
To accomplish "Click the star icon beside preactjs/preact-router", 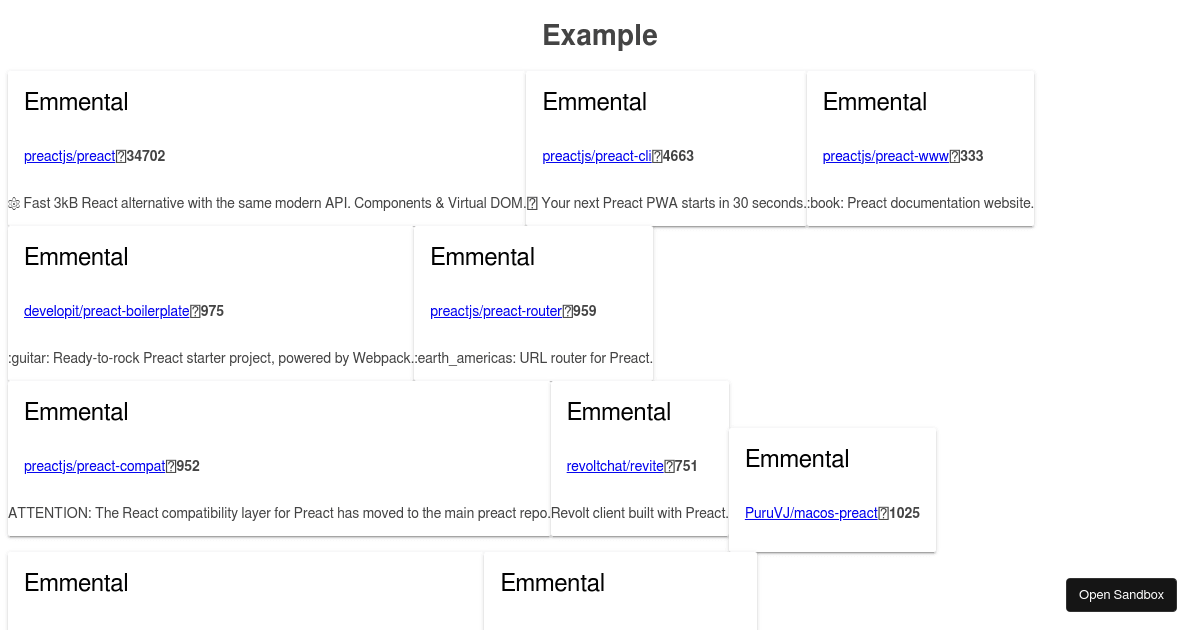I will point(566,311).
